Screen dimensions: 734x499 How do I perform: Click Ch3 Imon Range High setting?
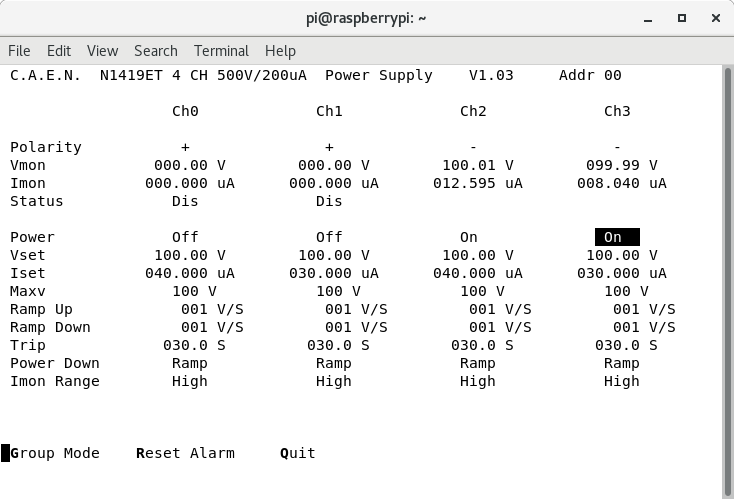point(622,381)
